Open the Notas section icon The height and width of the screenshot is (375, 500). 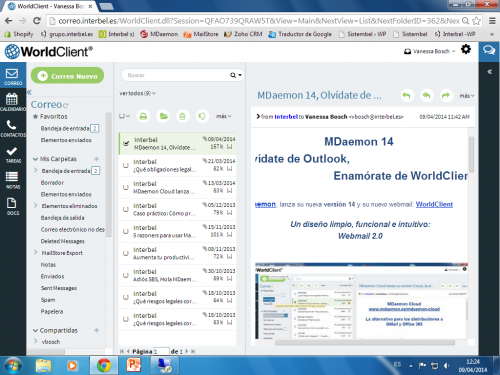13,180
